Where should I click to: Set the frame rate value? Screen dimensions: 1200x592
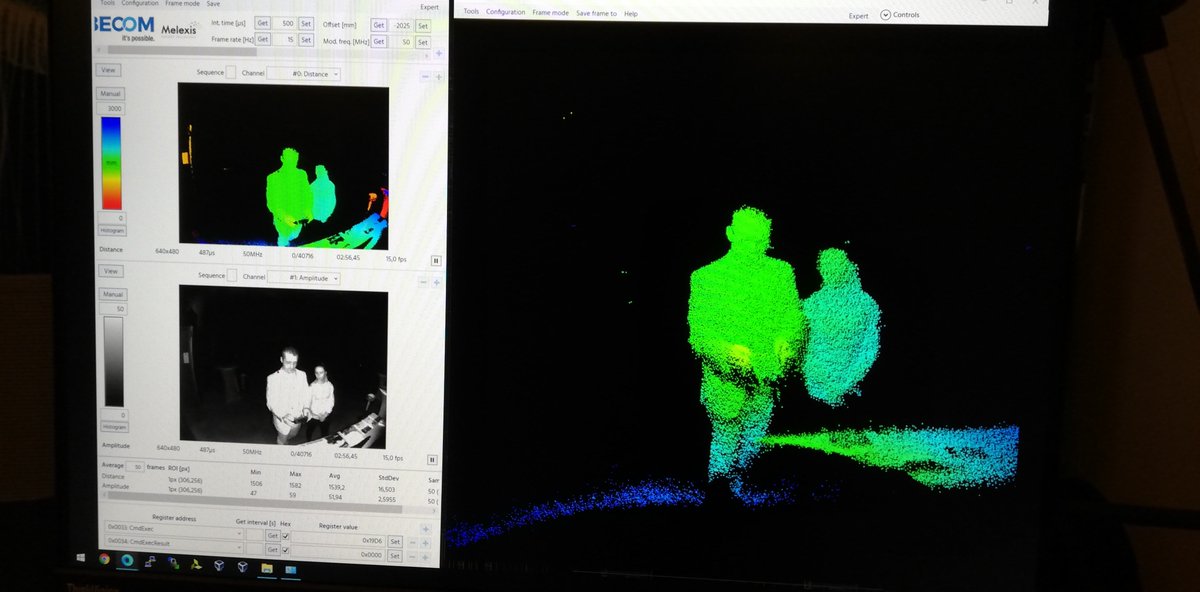pyautogui.click(x=305, y=40)
